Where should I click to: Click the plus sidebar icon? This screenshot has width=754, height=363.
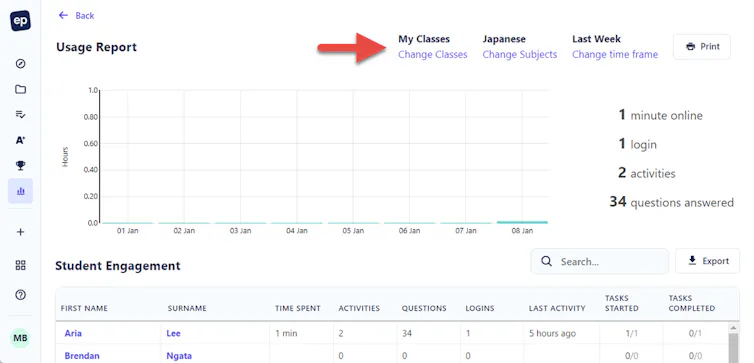pyautogui.click(x=20, y=232)
